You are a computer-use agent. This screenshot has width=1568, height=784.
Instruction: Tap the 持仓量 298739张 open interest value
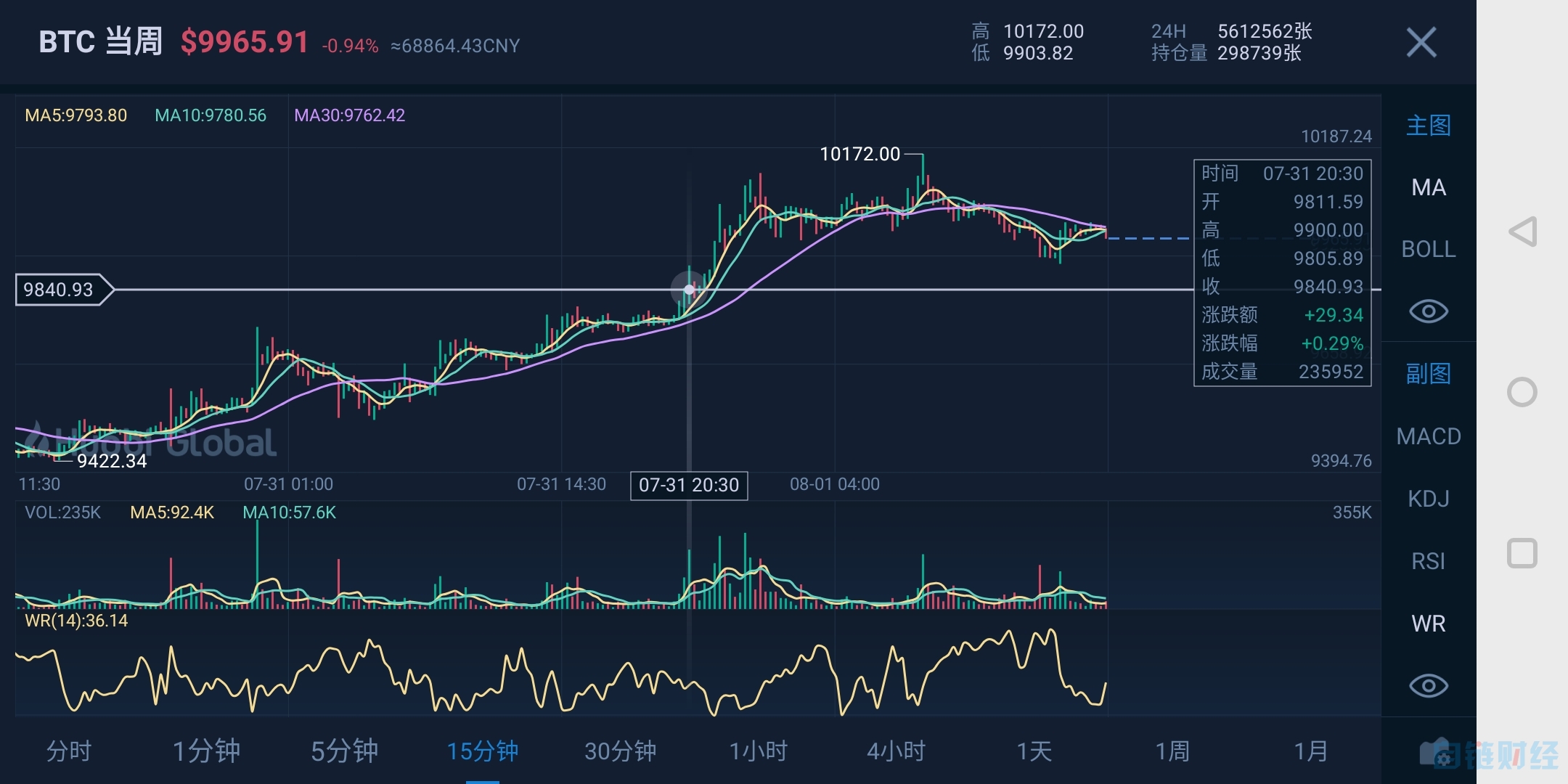pos(1259,53)
